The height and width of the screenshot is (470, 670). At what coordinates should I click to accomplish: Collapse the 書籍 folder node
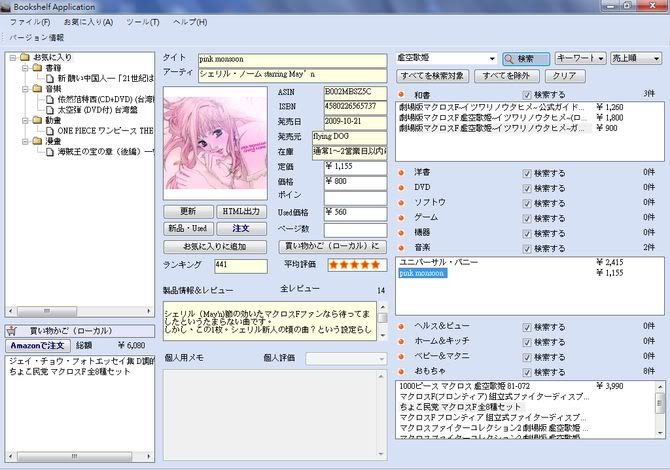pos(25,68)
